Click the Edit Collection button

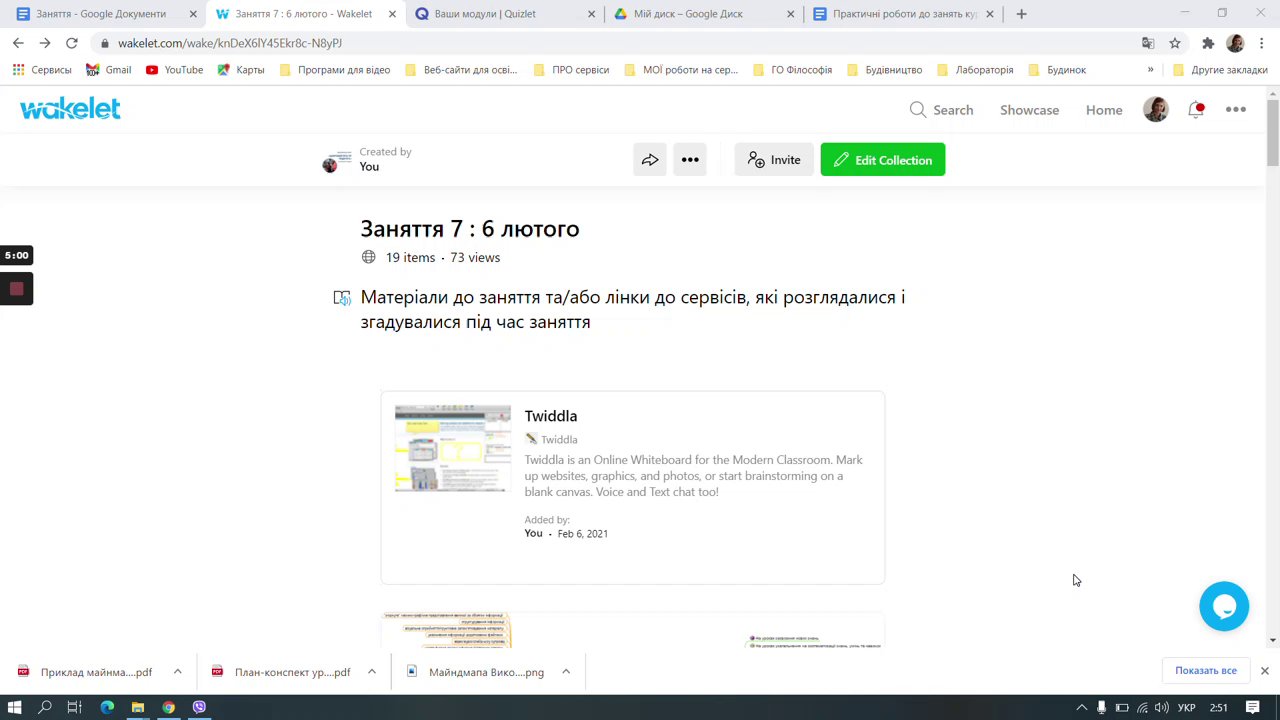[883, 160]
